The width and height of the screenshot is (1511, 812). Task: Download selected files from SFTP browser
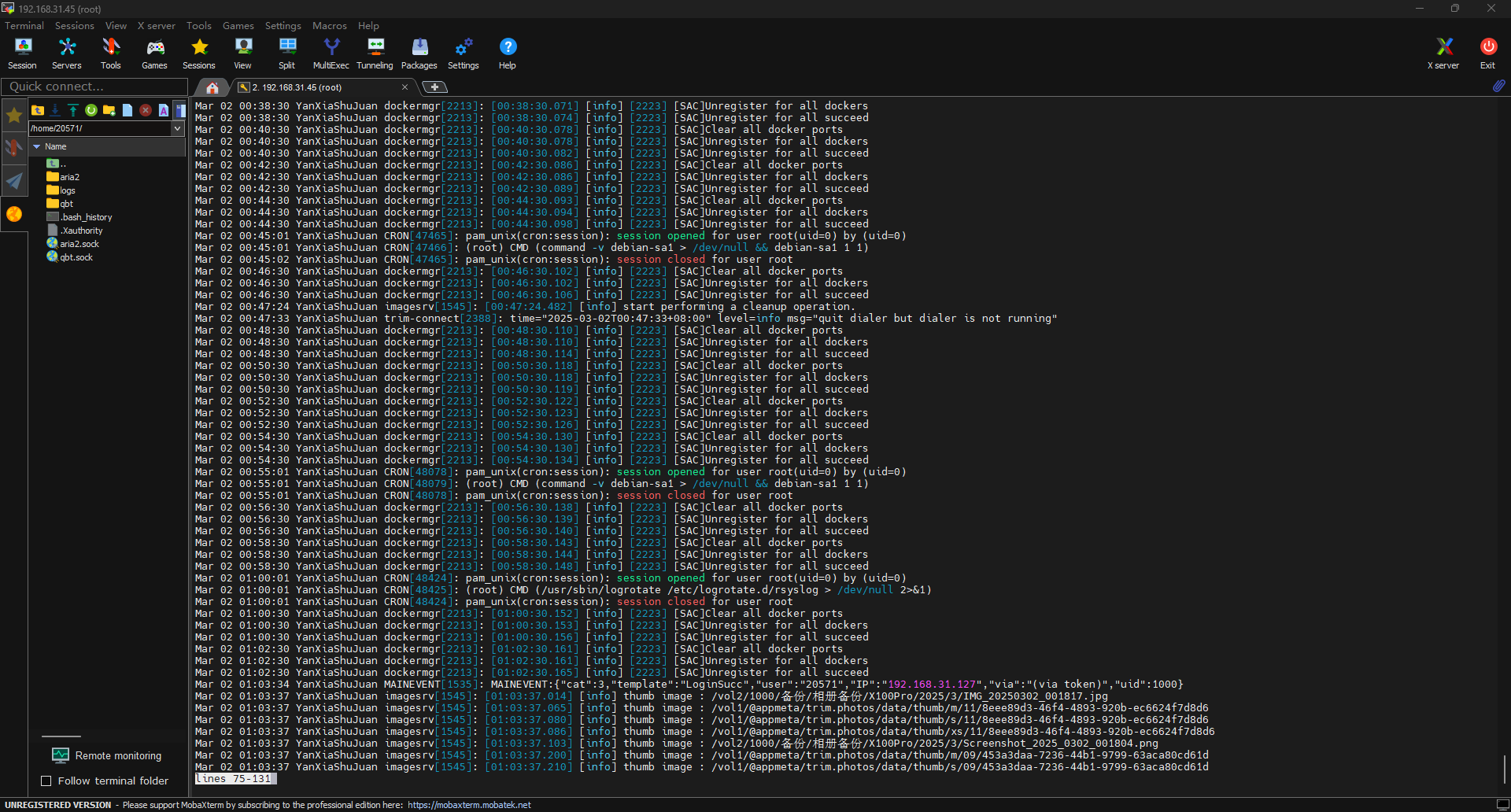click(55, 110)
